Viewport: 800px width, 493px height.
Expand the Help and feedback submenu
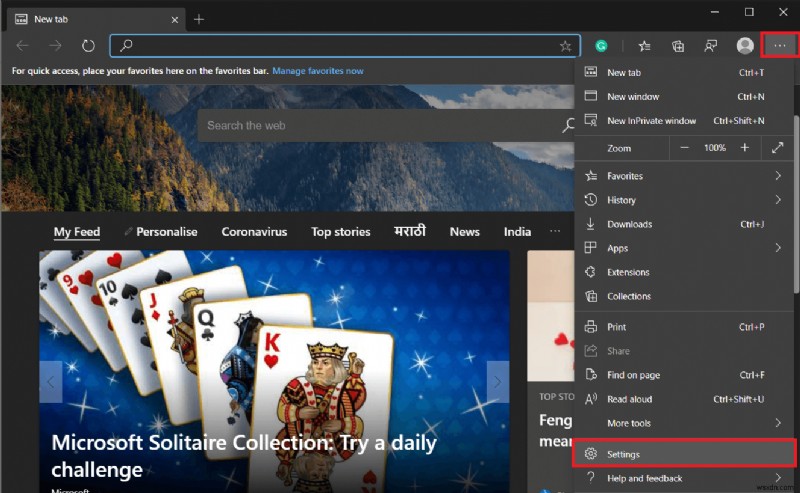tap(684, 478)
